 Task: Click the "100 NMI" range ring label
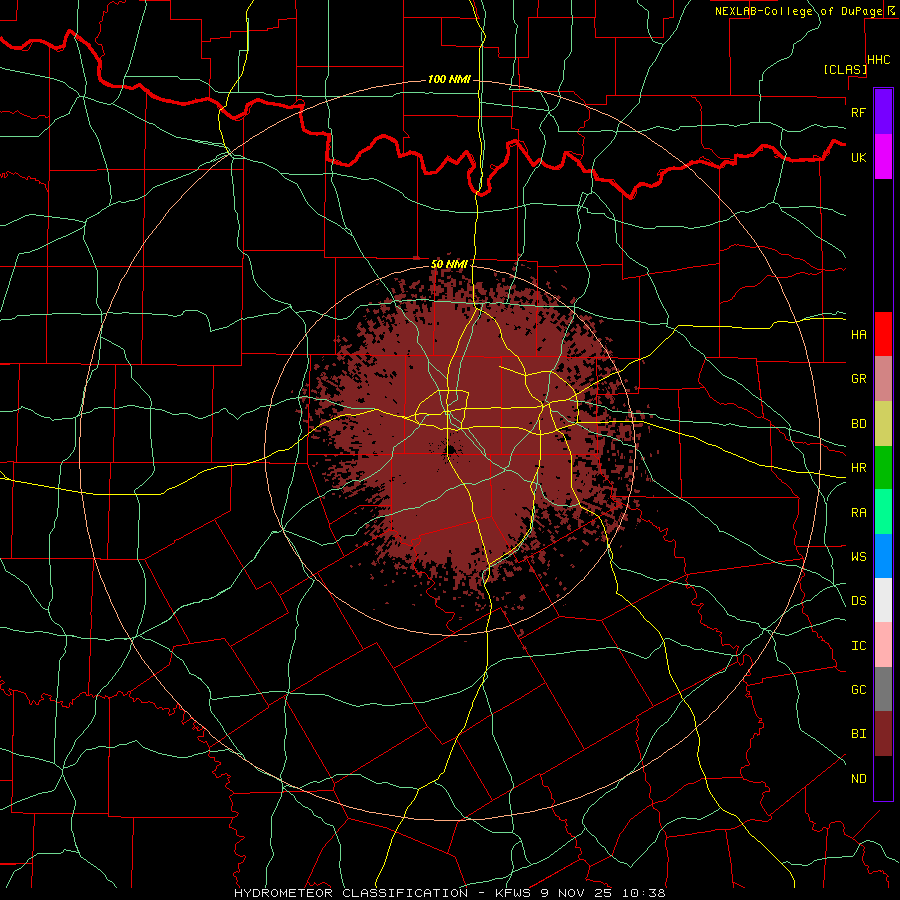pos(449,79)
